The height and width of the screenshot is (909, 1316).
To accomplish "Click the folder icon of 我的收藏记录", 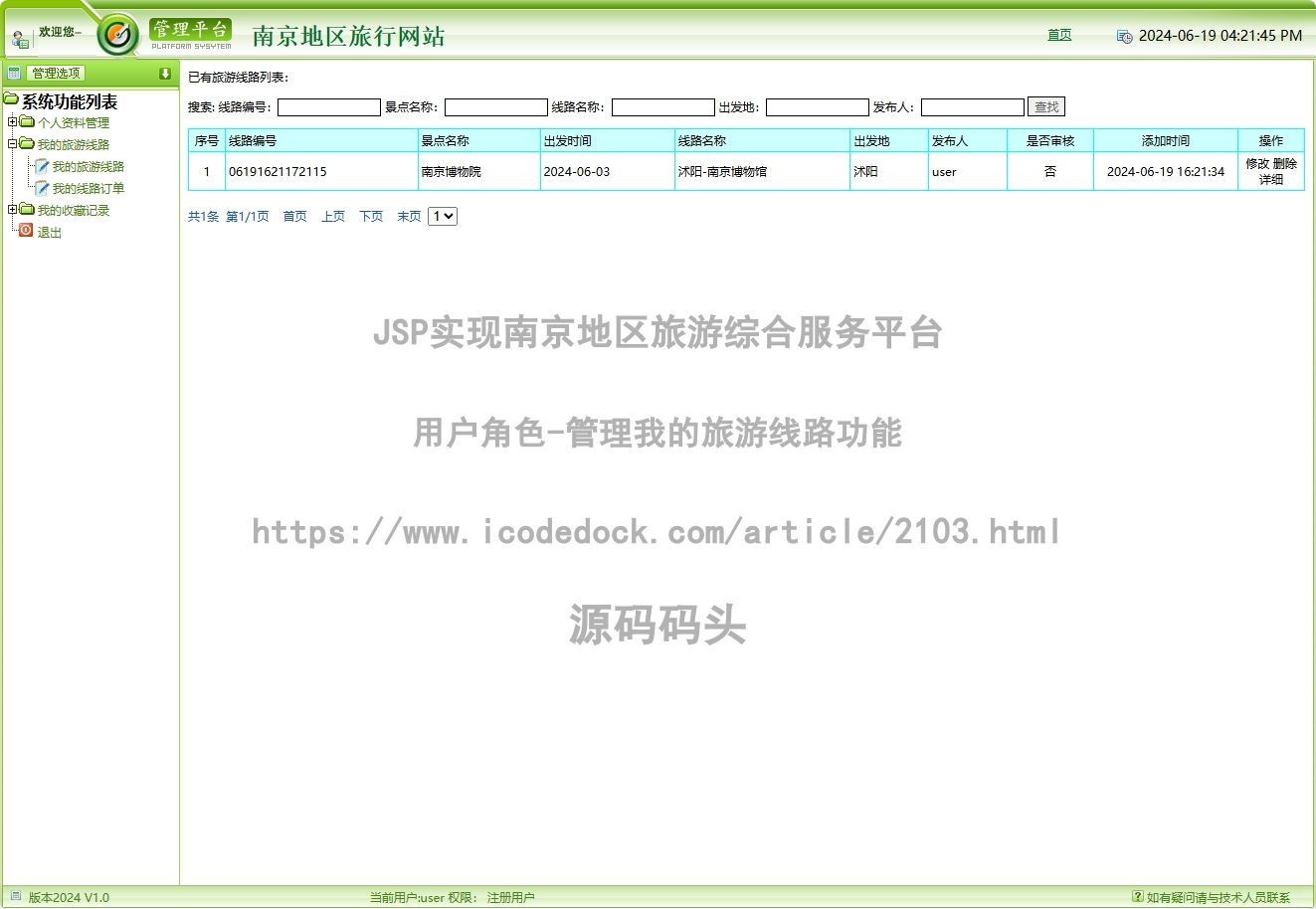I will coord(27,210).
